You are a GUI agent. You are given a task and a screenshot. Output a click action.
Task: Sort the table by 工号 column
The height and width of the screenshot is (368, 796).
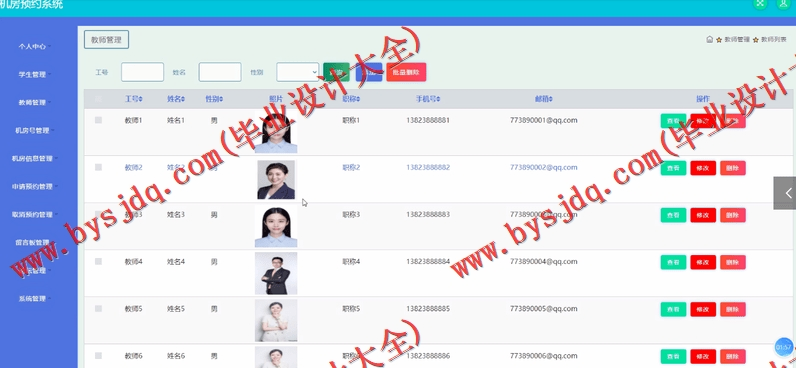[134, 98]
